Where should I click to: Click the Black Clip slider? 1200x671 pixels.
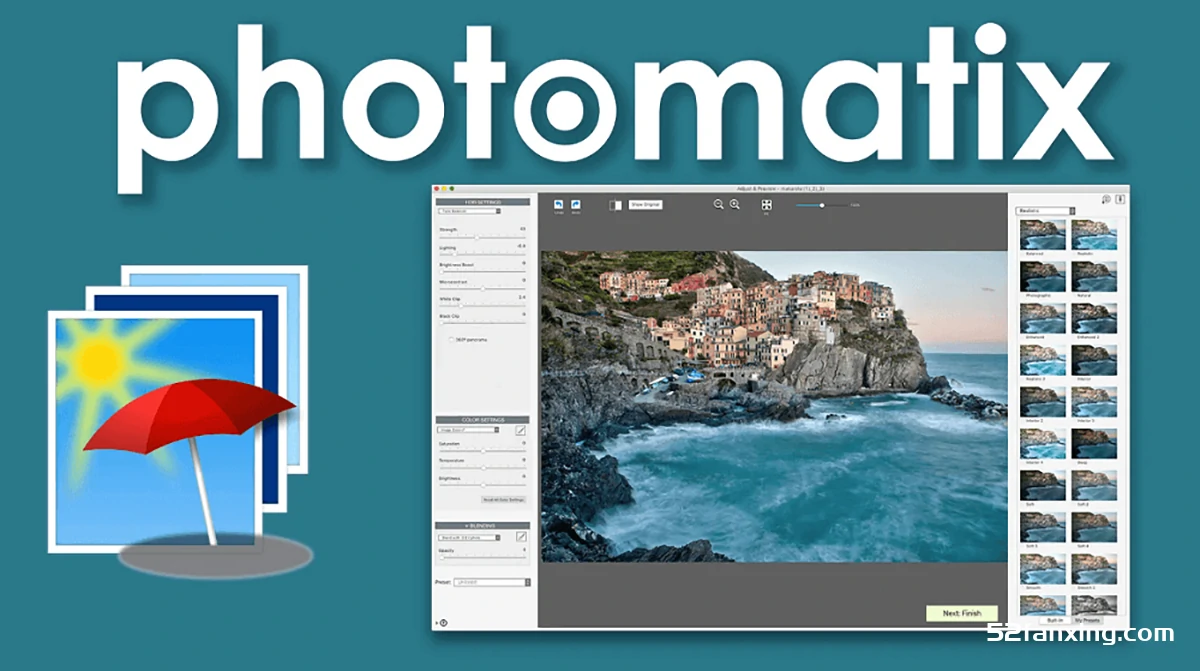click(x=482, y=323)
